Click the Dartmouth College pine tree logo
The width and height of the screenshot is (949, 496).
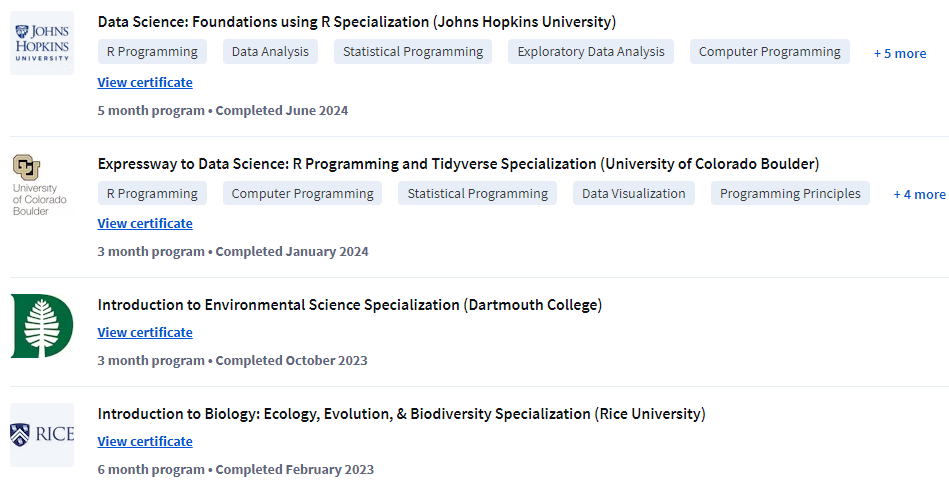click(42, 326)
